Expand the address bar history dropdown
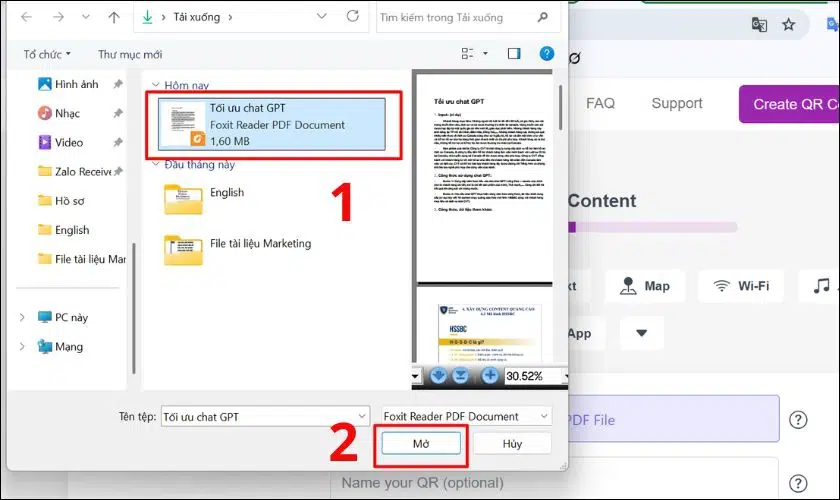 321,17
